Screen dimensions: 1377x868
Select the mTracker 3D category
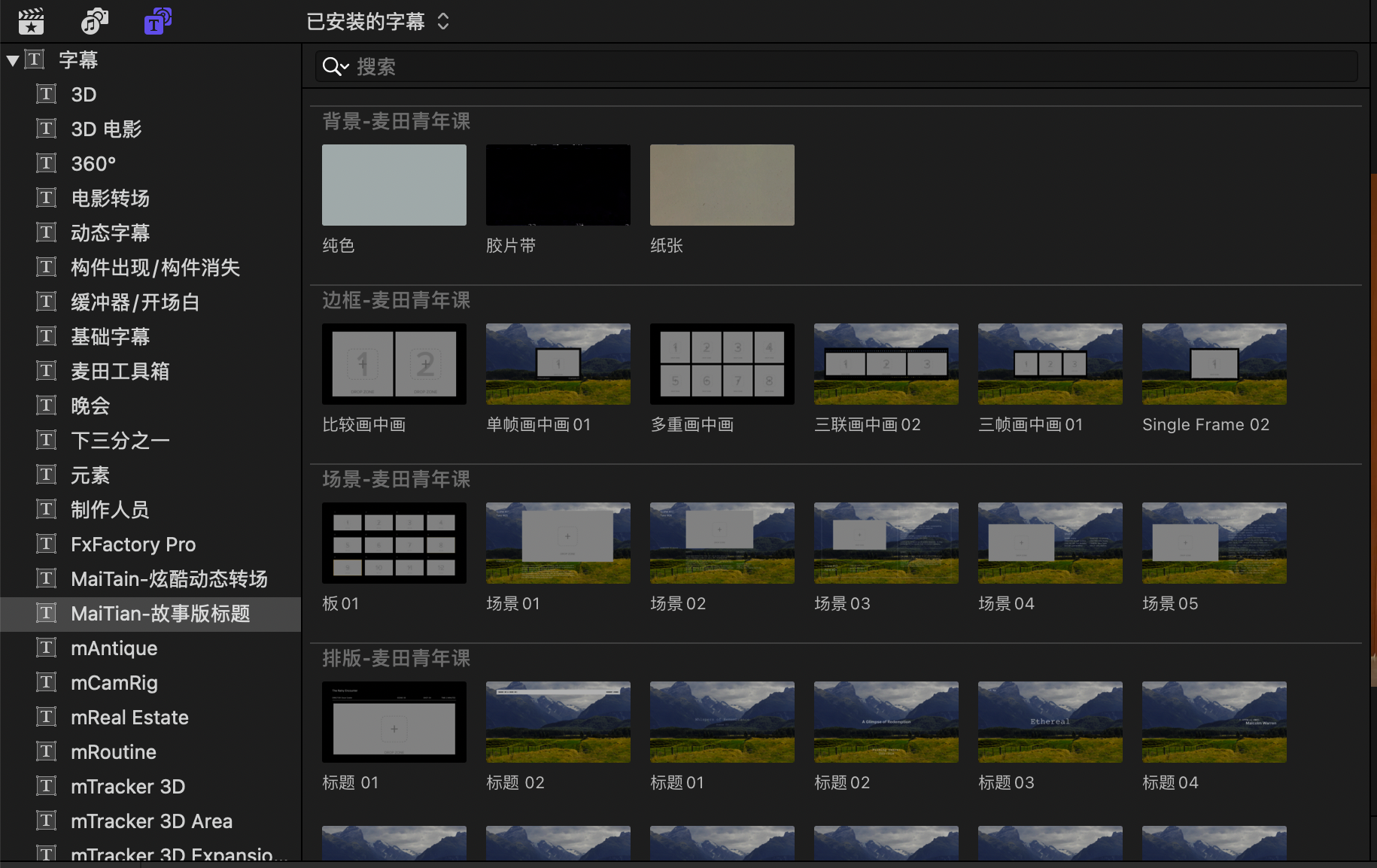pyautogui.click(x=150, y=787)
